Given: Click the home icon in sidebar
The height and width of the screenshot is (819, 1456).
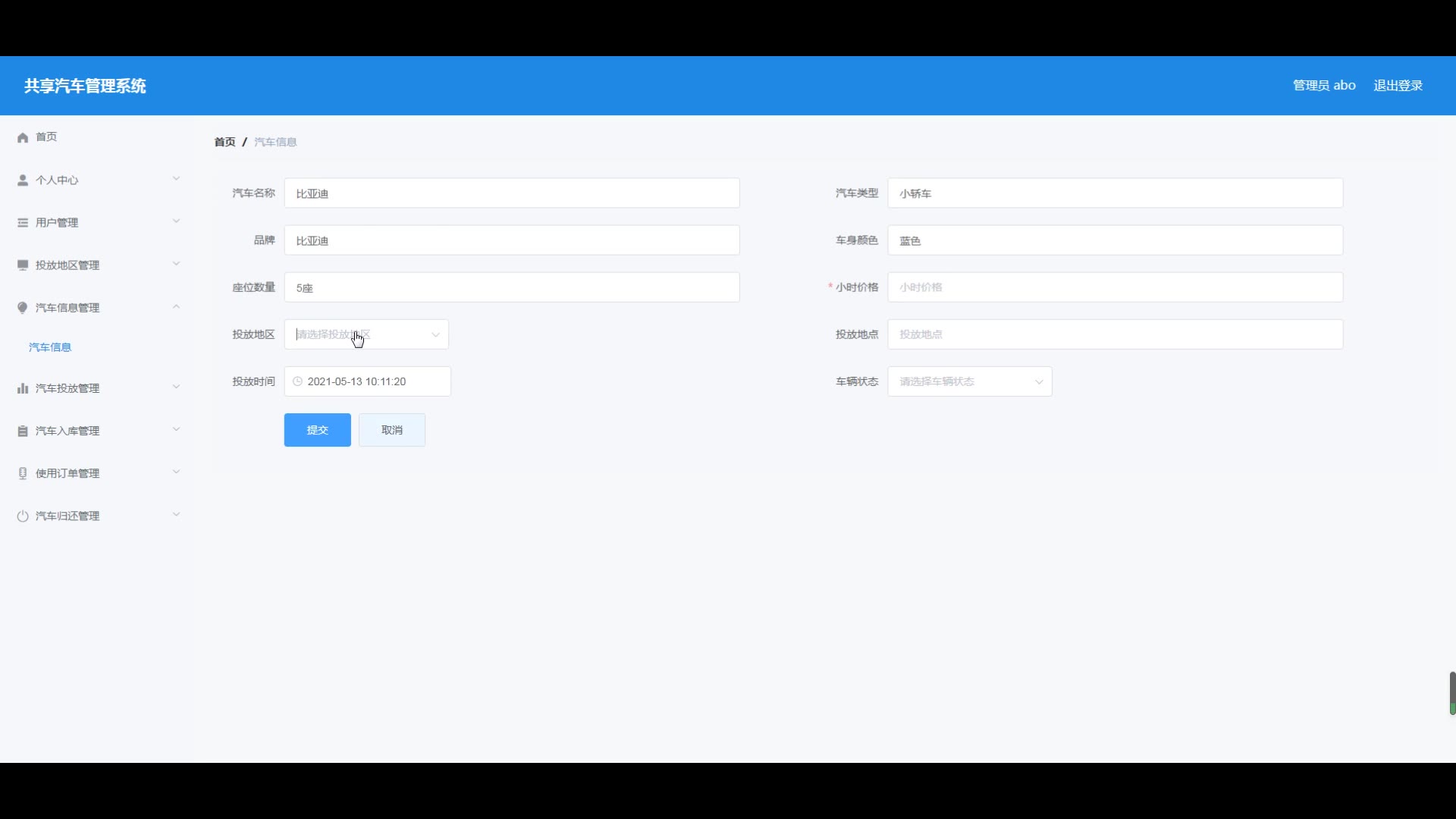Looking at the screenshot, I should (23, 137).
